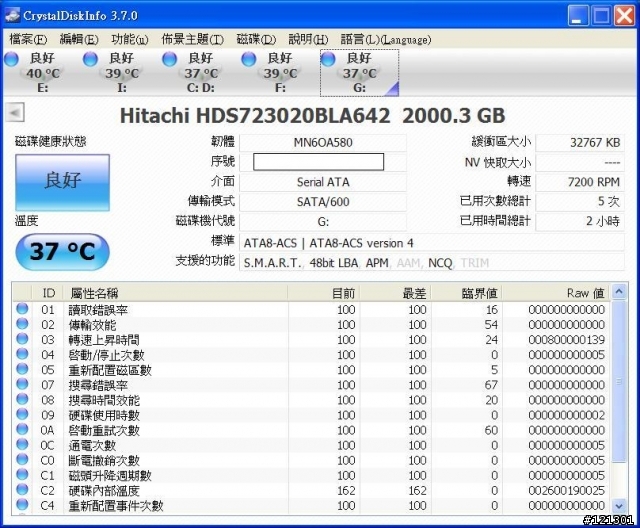
Task: Click the status icon for attribute C2
Action: [22, 490]
